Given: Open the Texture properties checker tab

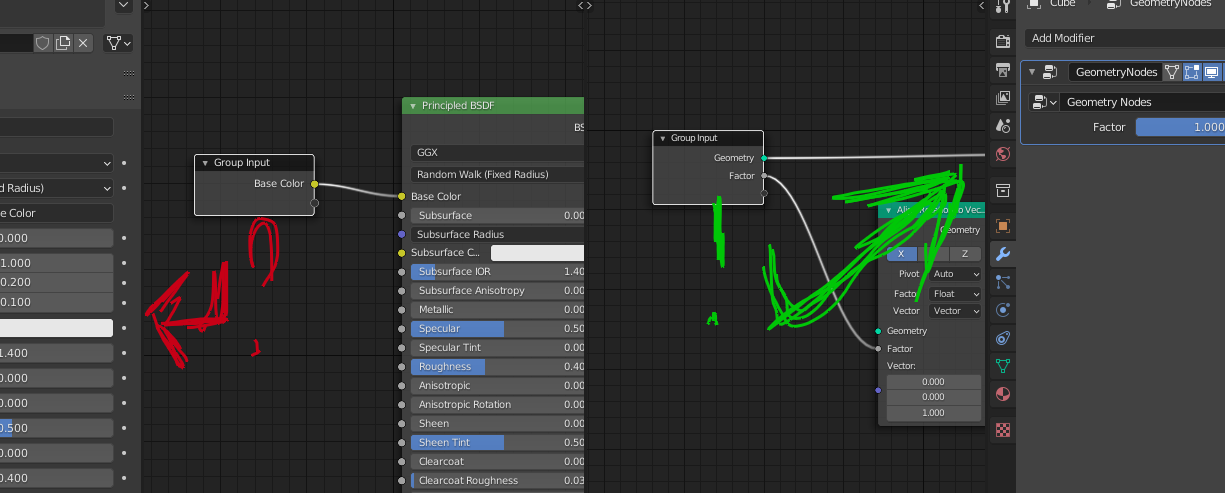Looking at the screenshot, I should tap(1003, 430).
